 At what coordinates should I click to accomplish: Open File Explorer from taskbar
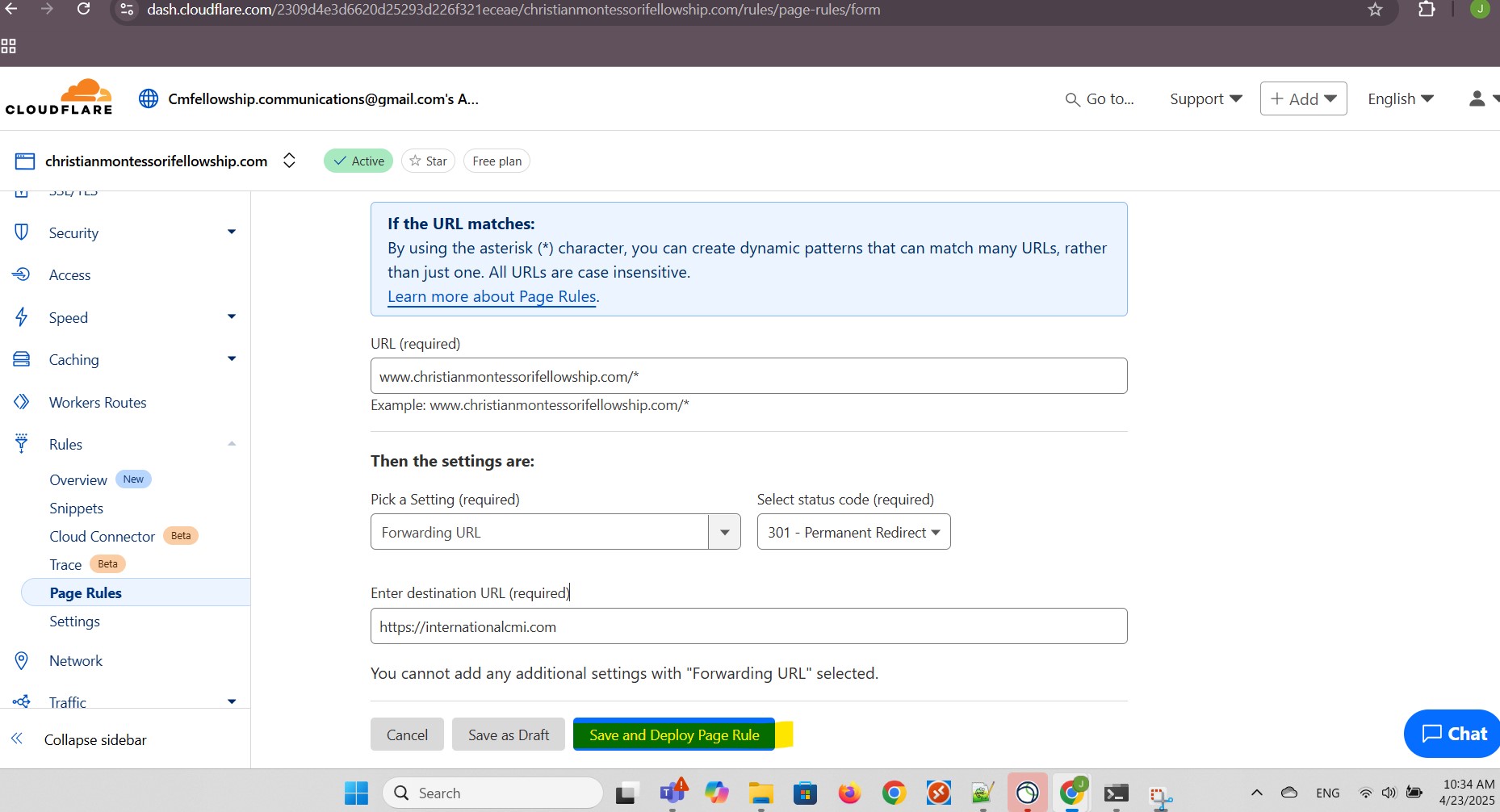pos(760,793)
